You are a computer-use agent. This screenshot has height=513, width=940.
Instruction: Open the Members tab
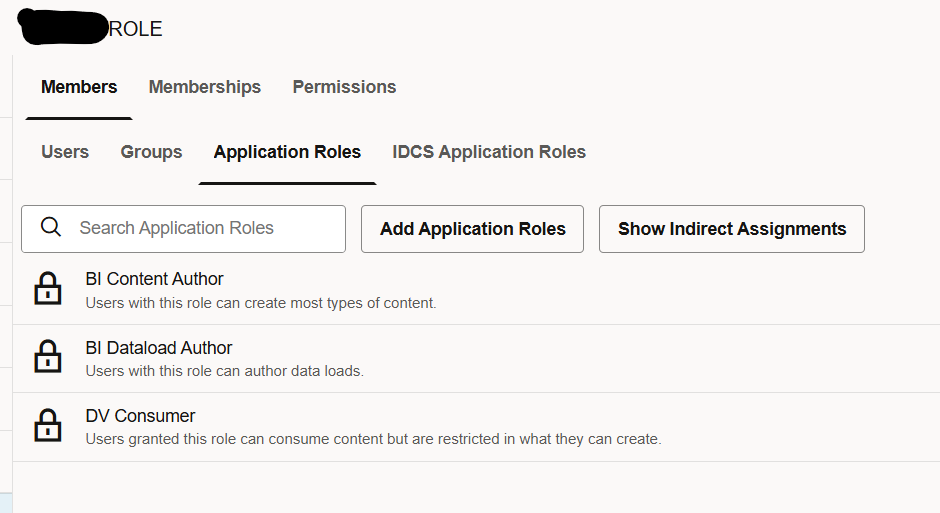pyautogui.click(x=79, y=87)
